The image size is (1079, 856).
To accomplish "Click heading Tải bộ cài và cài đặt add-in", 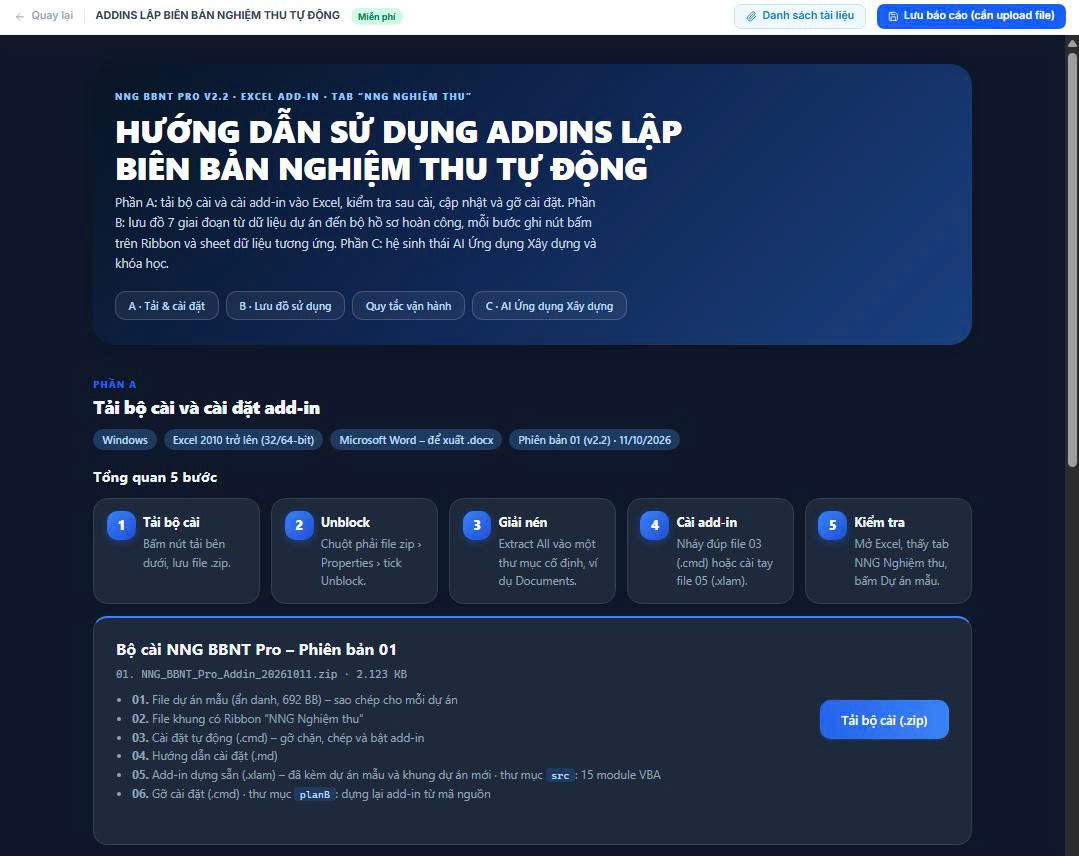I will pyautogui.click(x=206, y=408).
